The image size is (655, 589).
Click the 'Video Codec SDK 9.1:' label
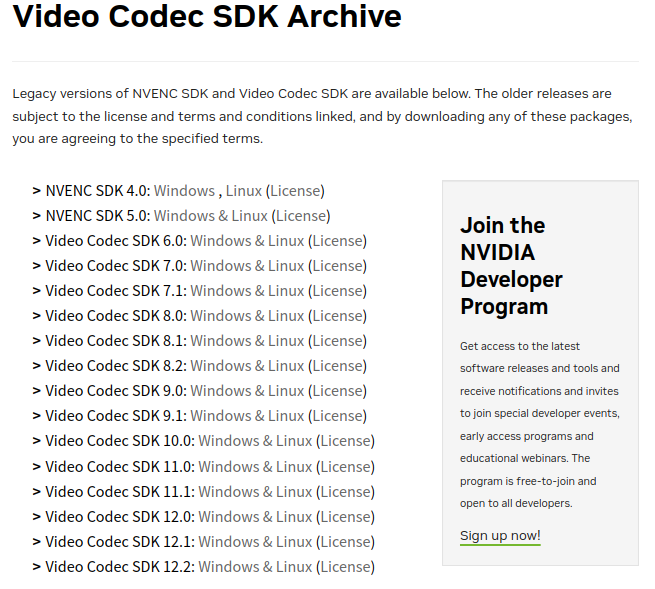[x=116, y=416]
